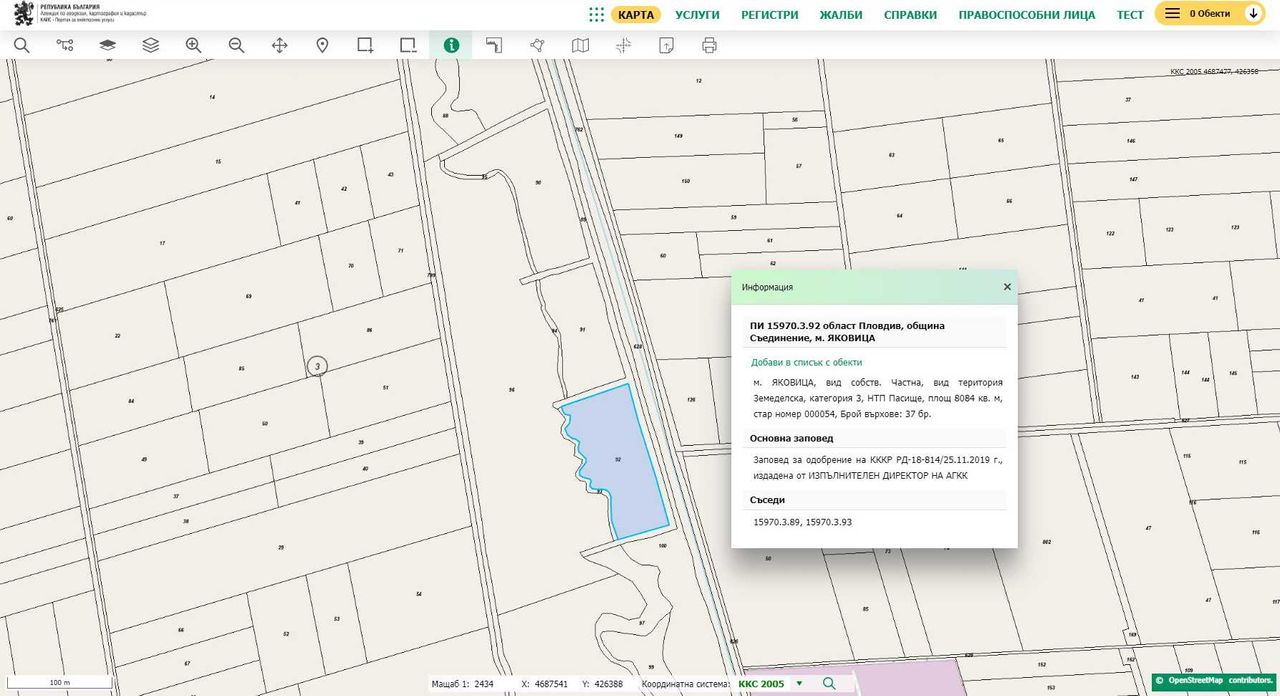Zoom in on the map
The width and height of the screenshot is (1280, 696).
pyautogui.click(x=193, y=45)
